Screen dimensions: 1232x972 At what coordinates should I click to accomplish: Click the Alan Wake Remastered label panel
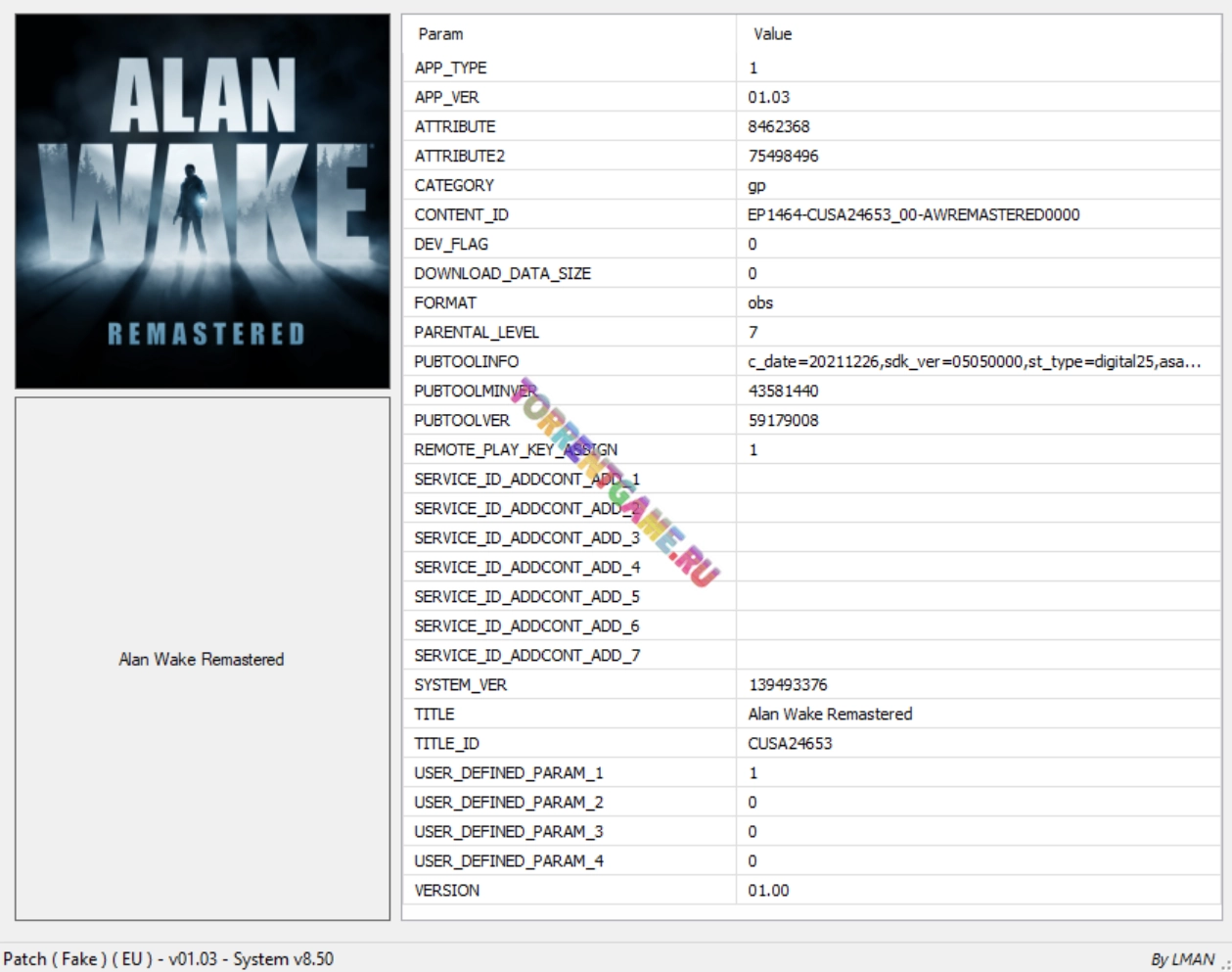point(202,659)
